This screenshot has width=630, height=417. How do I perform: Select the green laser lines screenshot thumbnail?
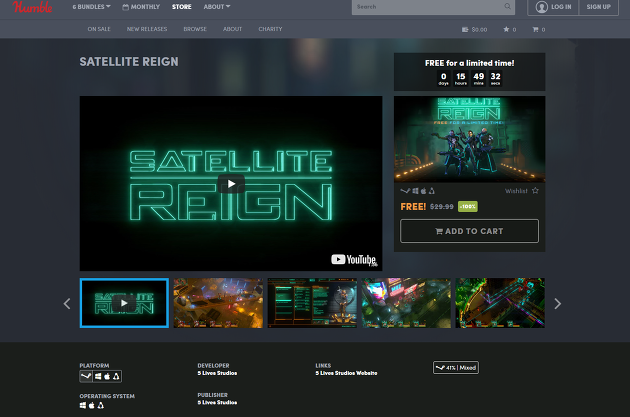pyautogui.click(x=500, y=303)
